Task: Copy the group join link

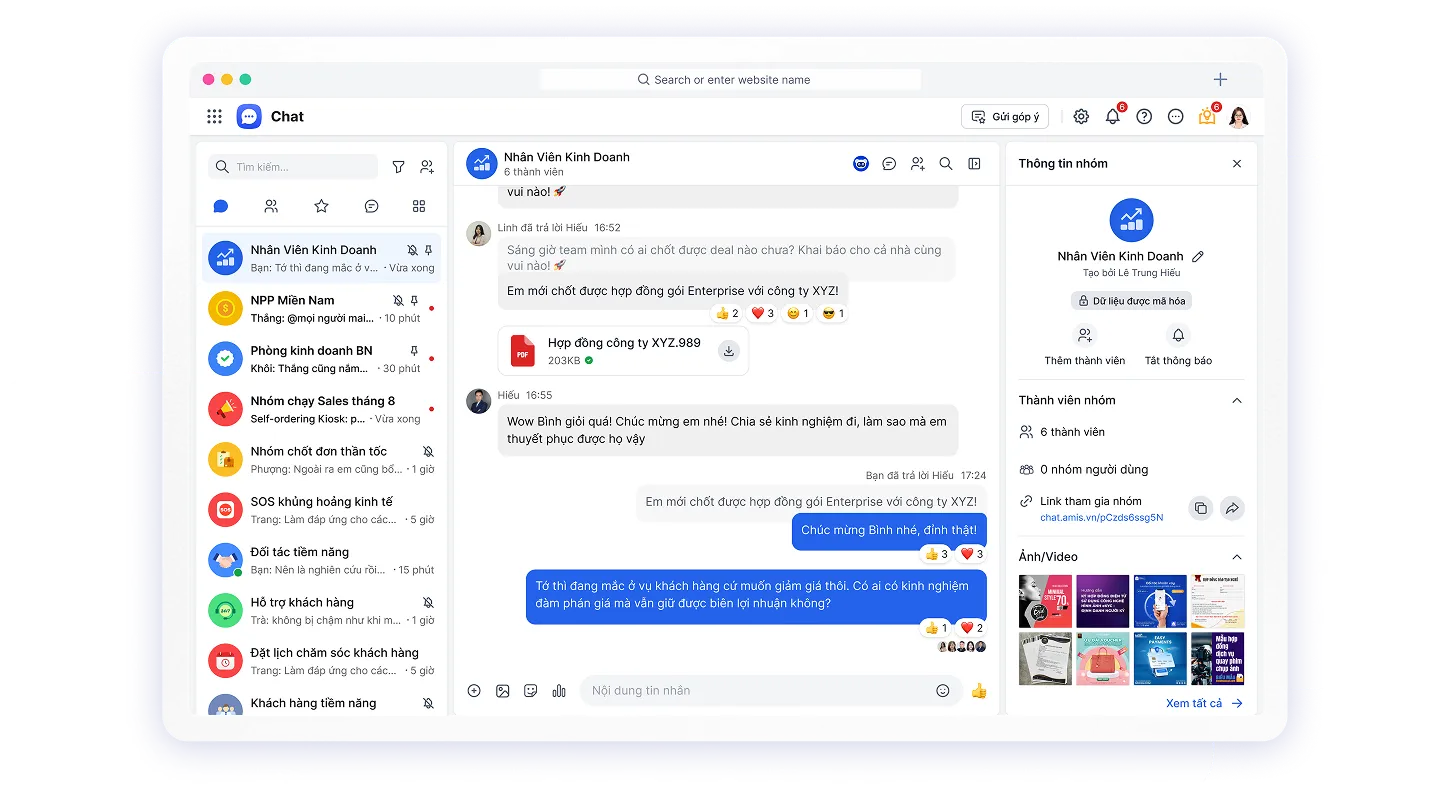Action: pyautogui.click(x=1201, y=508)
